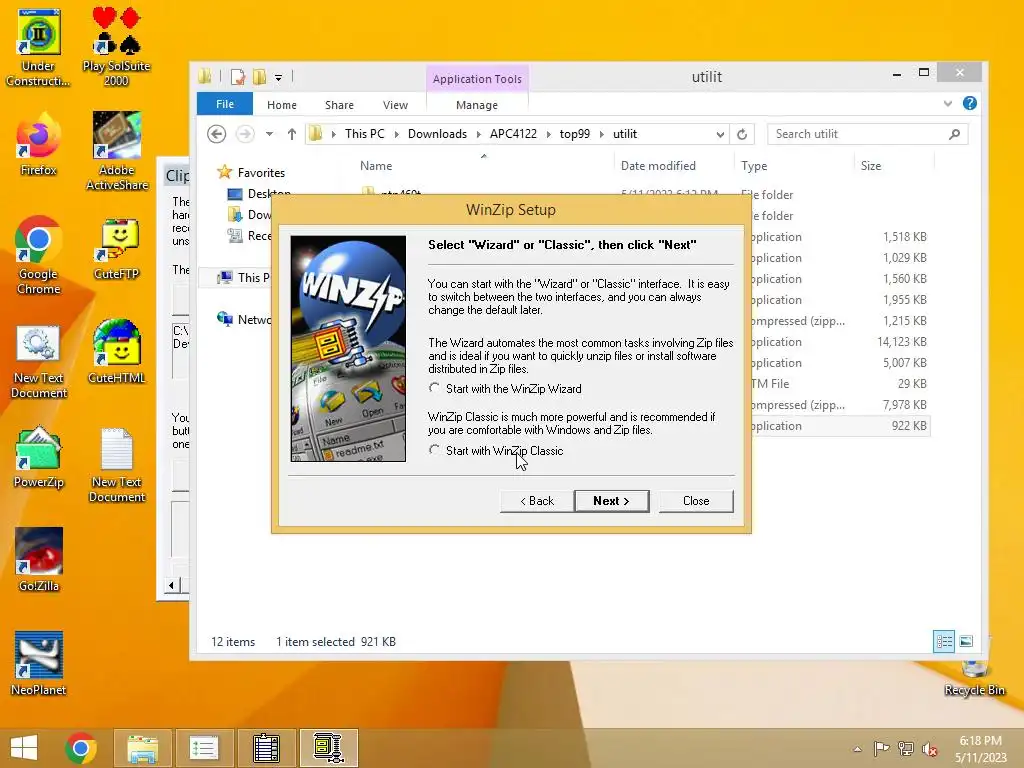Expand the arrow after top99 breadcrumb
This screenshot has height=768, width=1024.
(x=601, y=134)
